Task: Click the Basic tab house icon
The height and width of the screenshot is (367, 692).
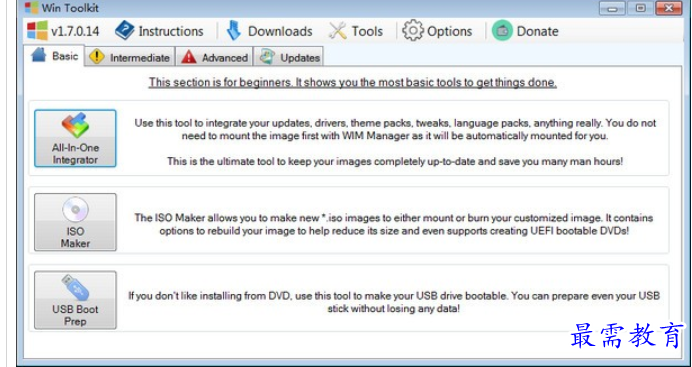Action: [x=39, y=55]
